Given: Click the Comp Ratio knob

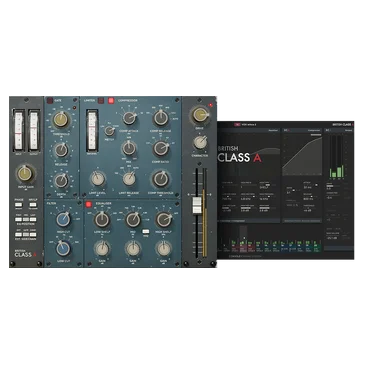Looking at the screenshot, I should (x=161, y=149).
